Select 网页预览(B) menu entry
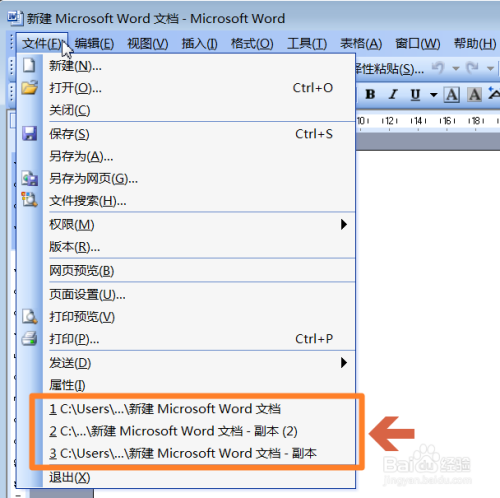Viewport: 500px width, 498px height. (x=186, y=271)
